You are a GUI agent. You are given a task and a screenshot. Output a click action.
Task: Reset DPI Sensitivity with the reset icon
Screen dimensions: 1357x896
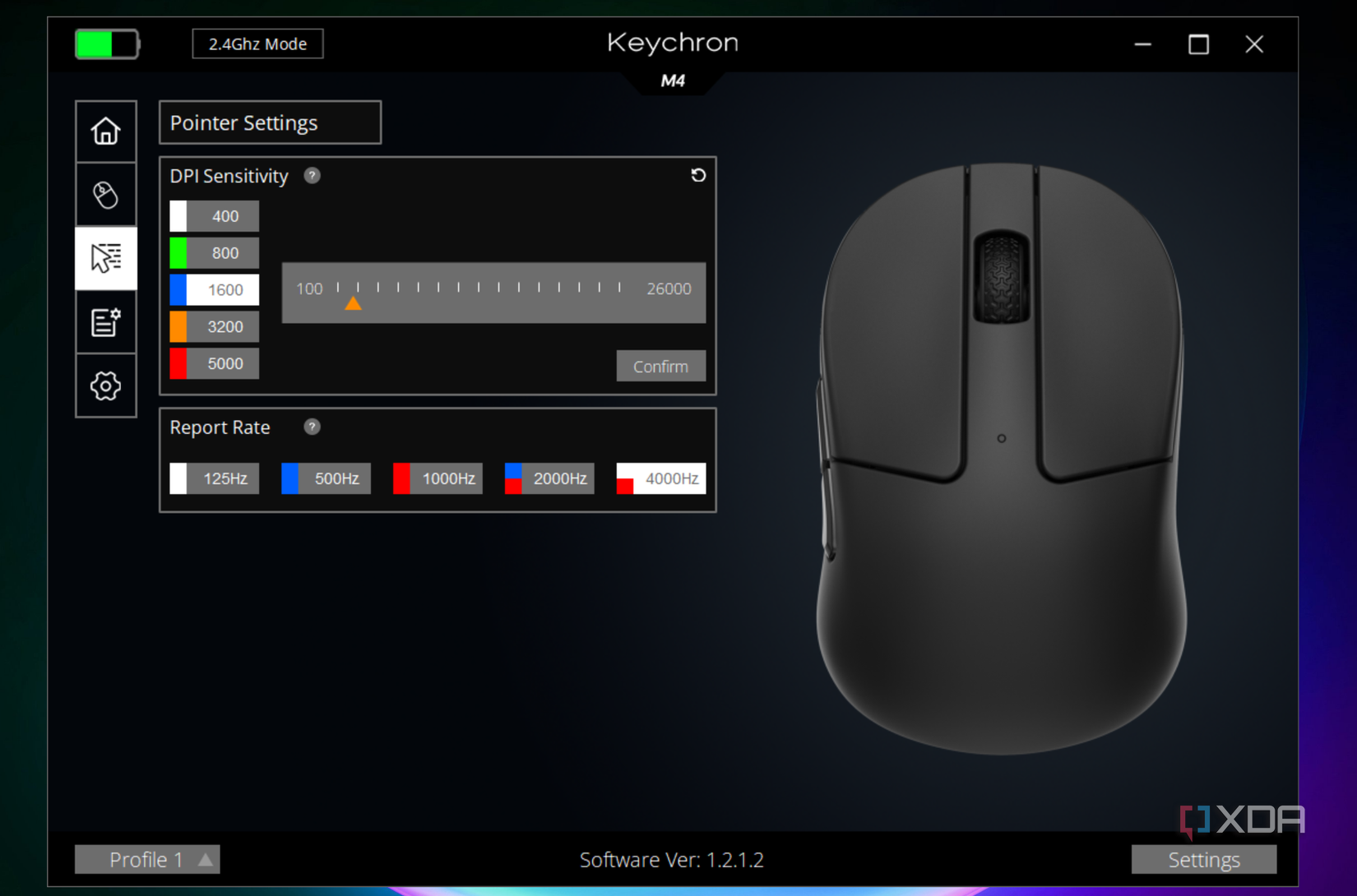point(698,175)
